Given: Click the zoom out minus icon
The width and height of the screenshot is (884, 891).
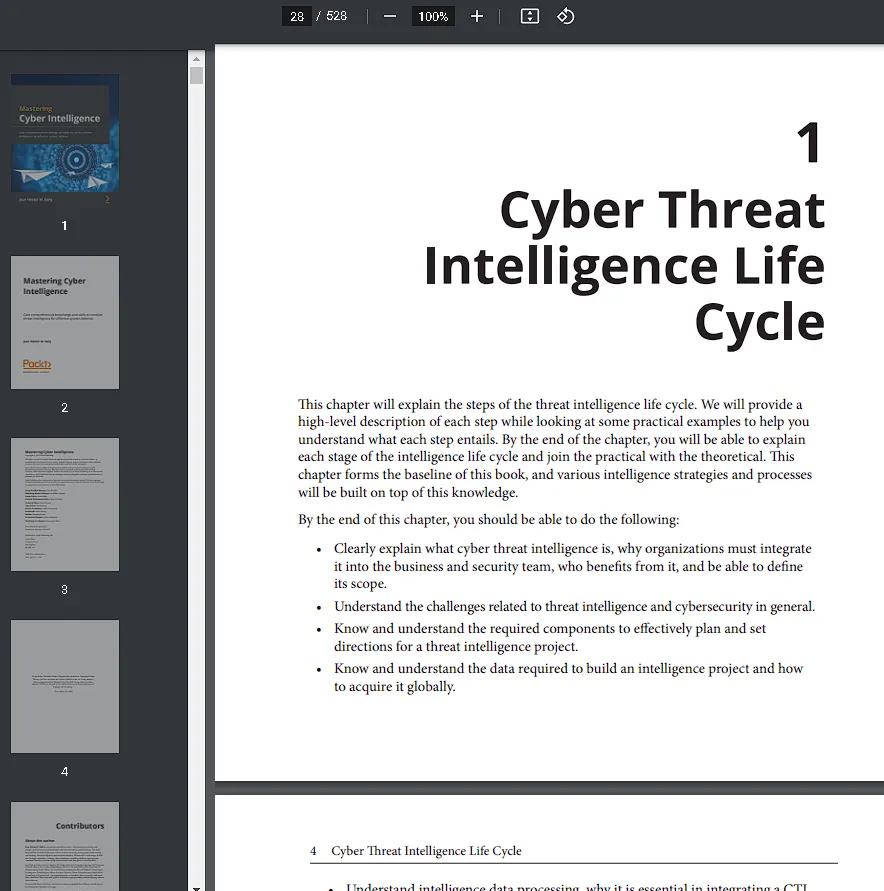Looking at the screenshot, I should coord(390,16).
